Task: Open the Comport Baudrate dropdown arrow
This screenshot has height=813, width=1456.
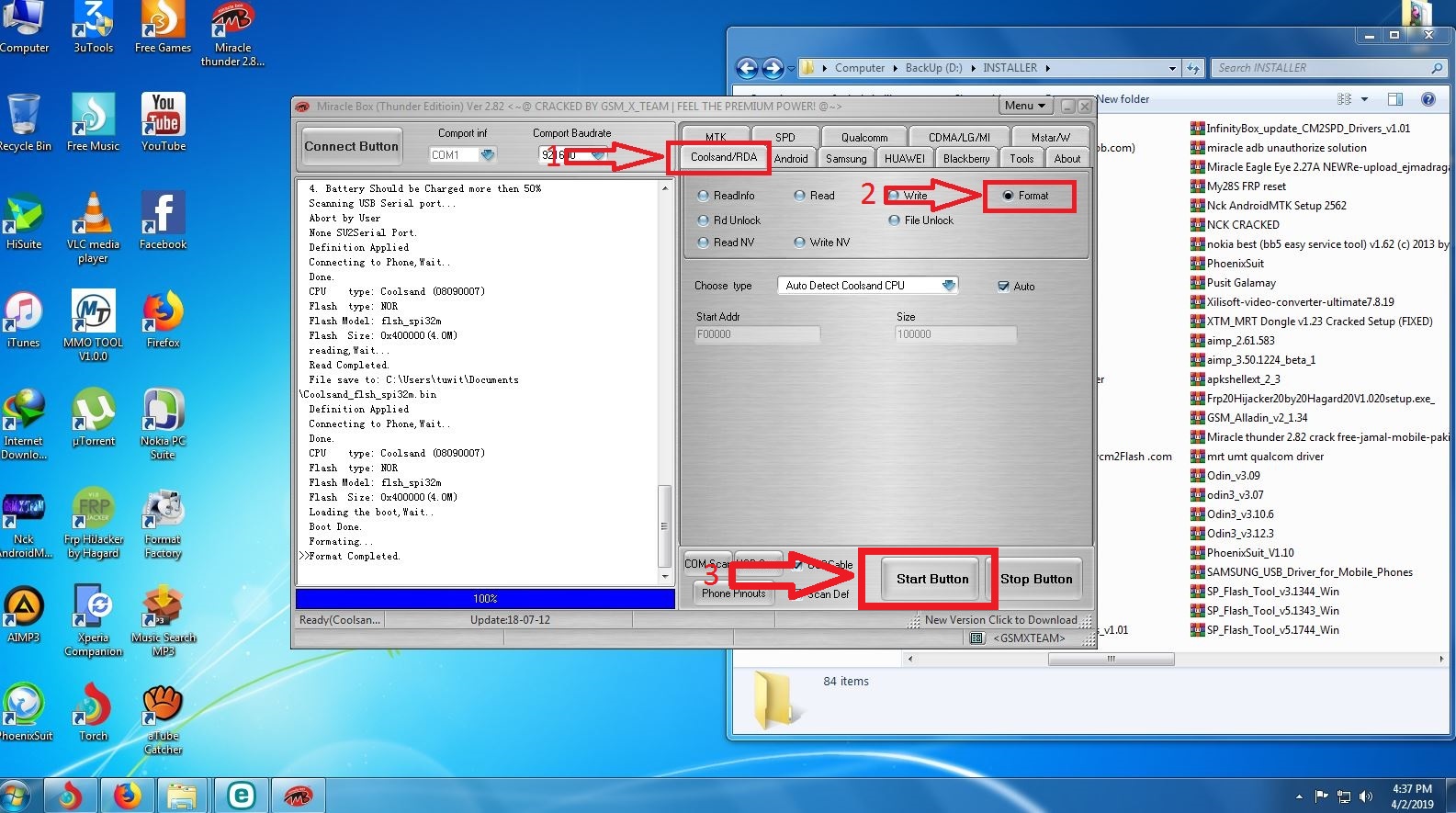Action: click(599, 155)
